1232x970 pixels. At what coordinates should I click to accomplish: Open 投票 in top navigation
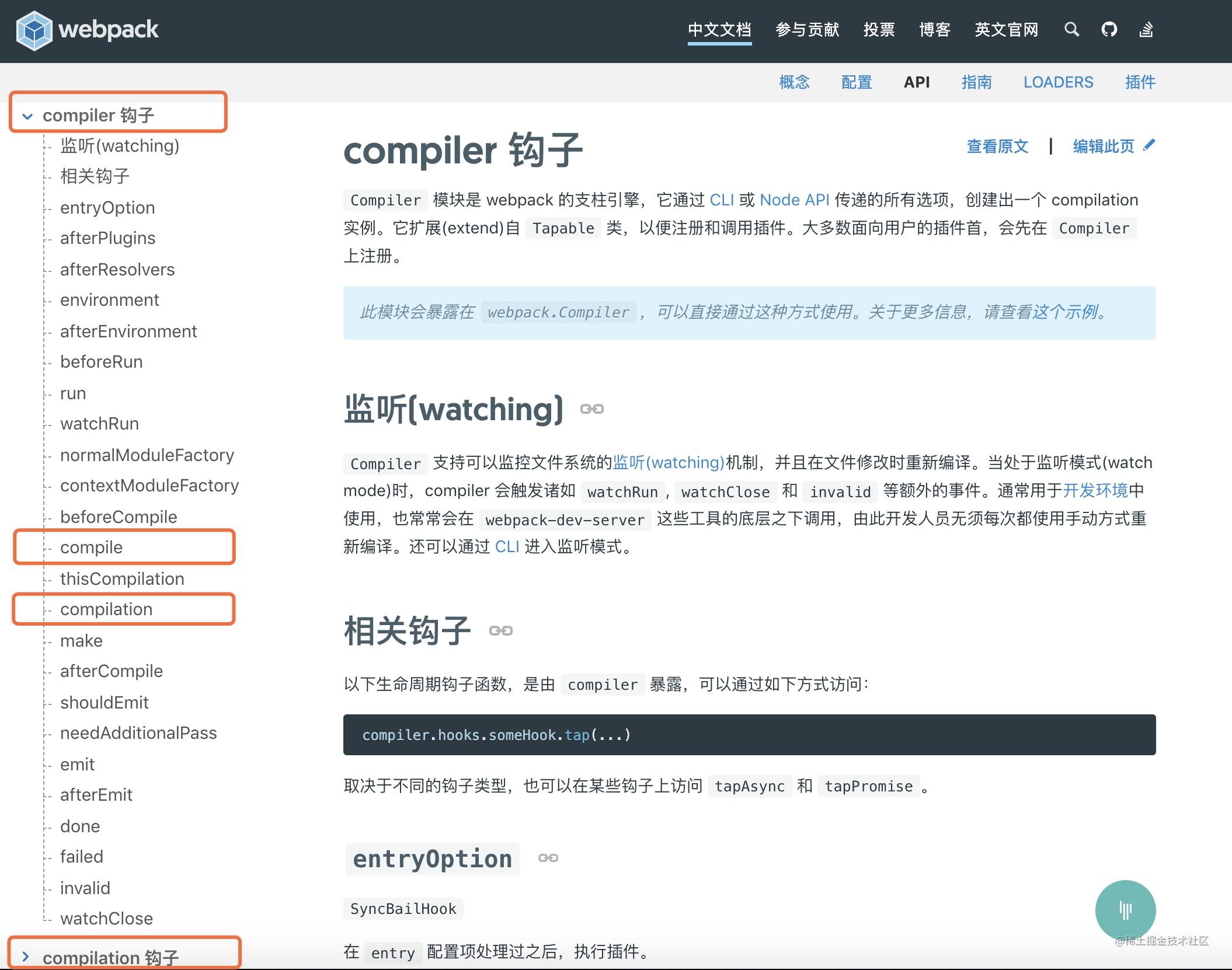(x=879, y=30)
